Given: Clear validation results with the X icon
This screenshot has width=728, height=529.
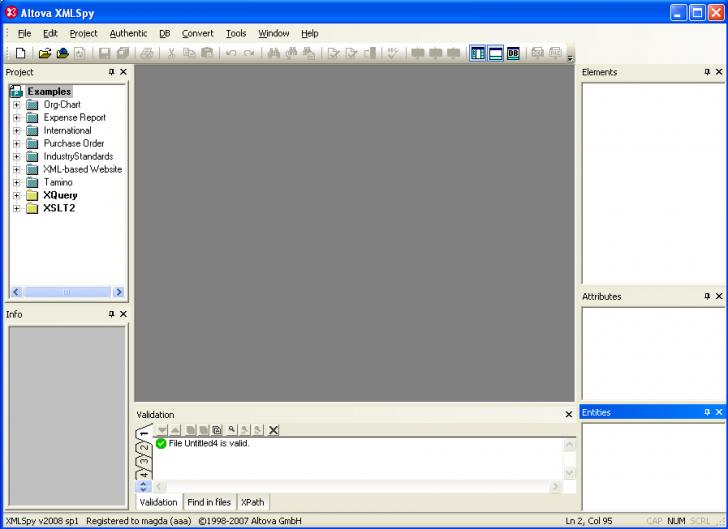Looking at the screenshot, I should point(273,430).
